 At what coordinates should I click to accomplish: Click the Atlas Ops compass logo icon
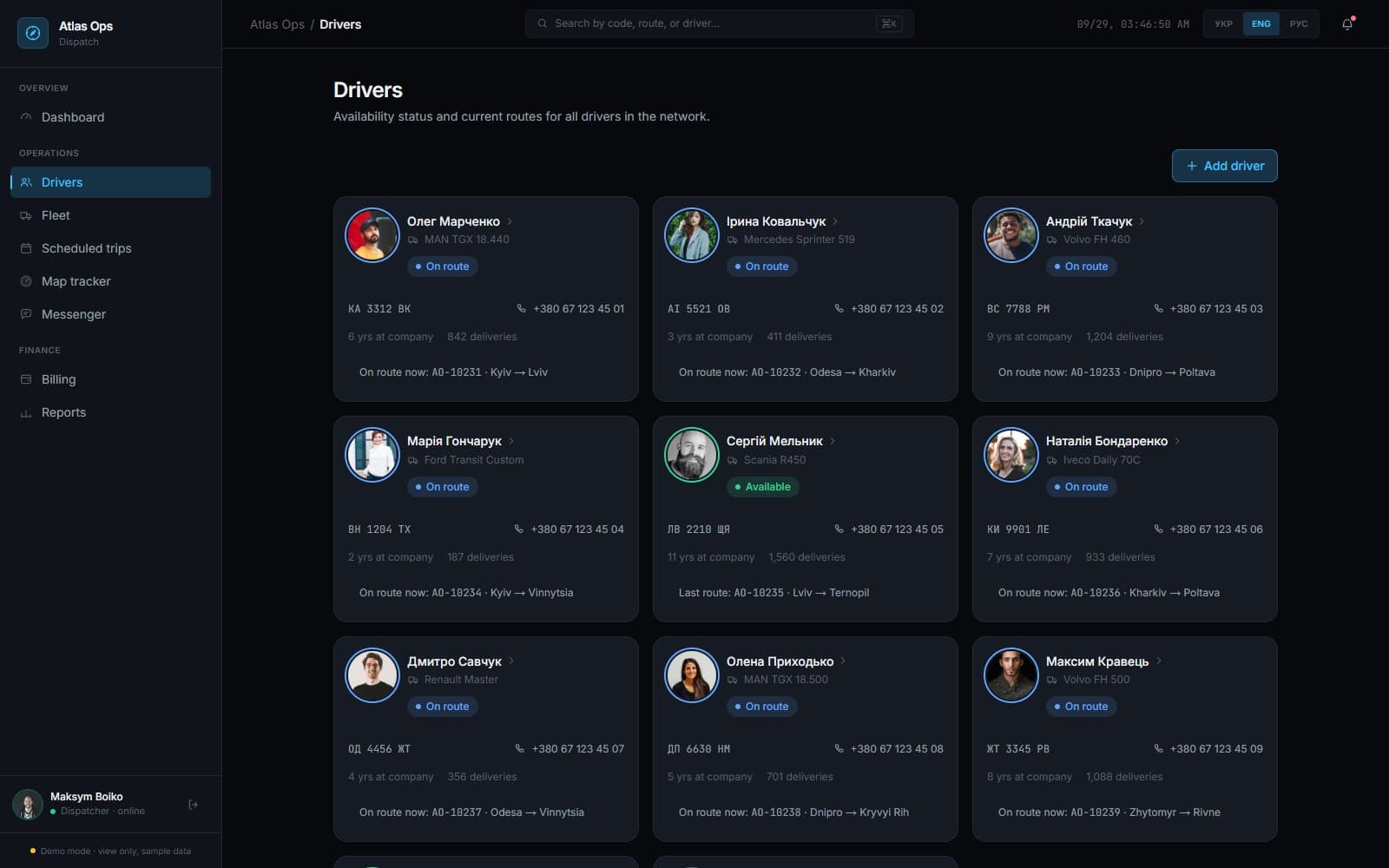pyautogui.click(x=33, y=33)
